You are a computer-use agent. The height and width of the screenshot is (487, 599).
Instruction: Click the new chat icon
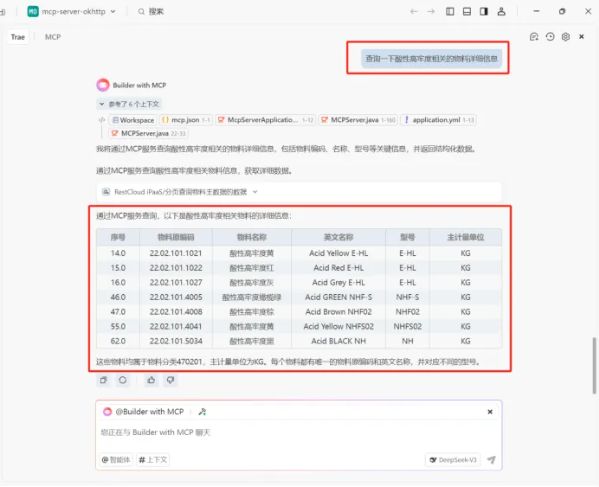tap(534, 37)
